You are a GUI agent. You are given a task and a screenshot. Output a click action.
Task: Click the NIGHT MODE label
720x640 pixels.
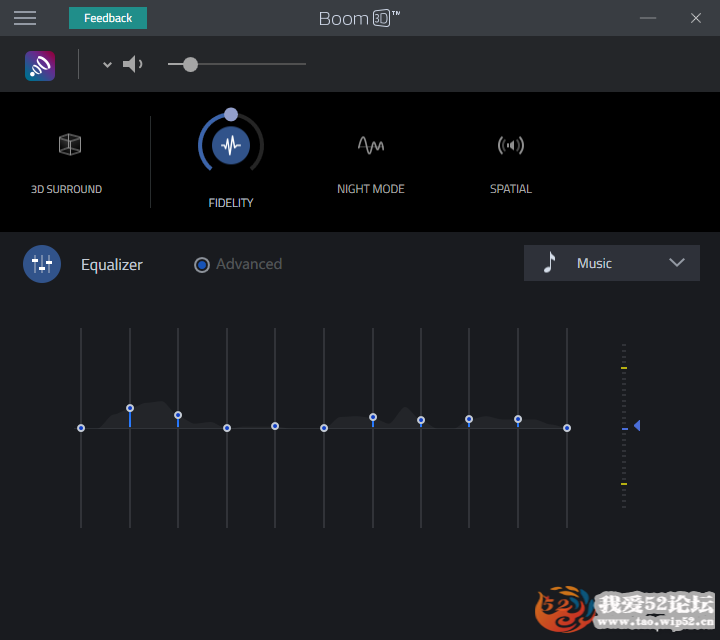pyautogui.click(x=371, y=189)
